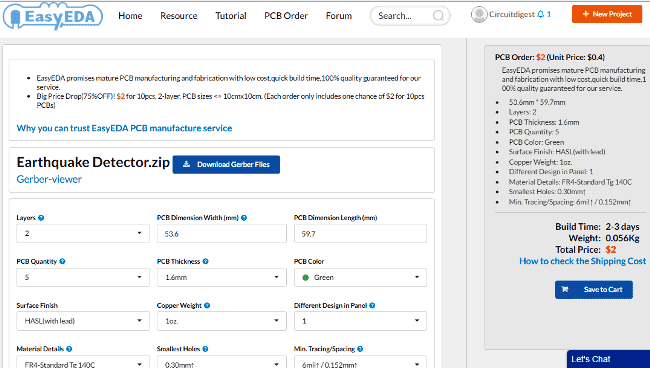The height and width of the screenshot is (368, 650).
Task: Click the New Project button
Action: [x=607, y=14]
